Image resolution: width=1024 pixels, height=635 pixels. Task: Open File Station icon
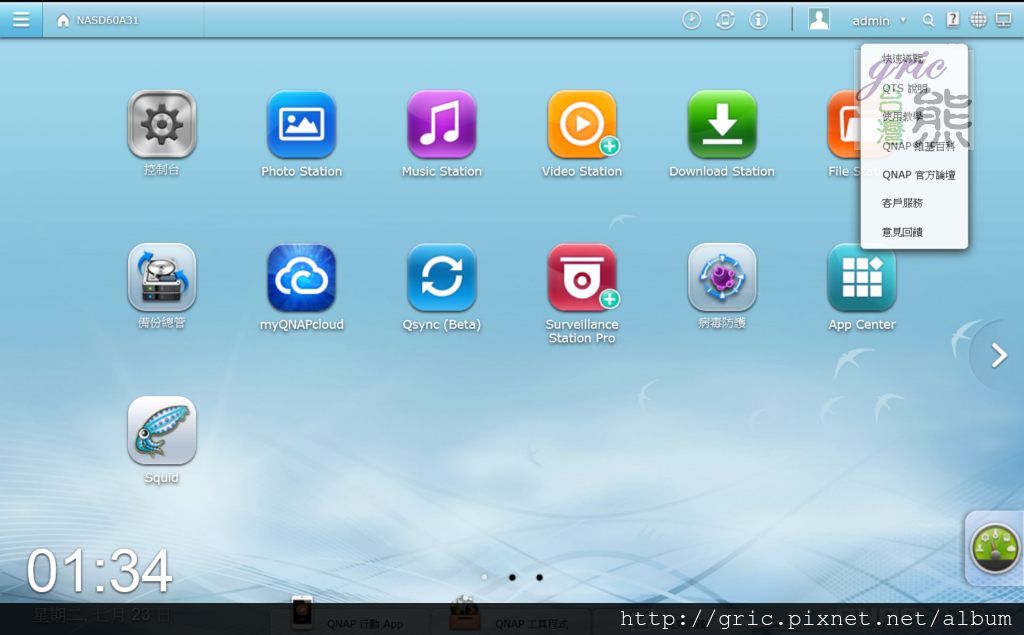(844, 124)
